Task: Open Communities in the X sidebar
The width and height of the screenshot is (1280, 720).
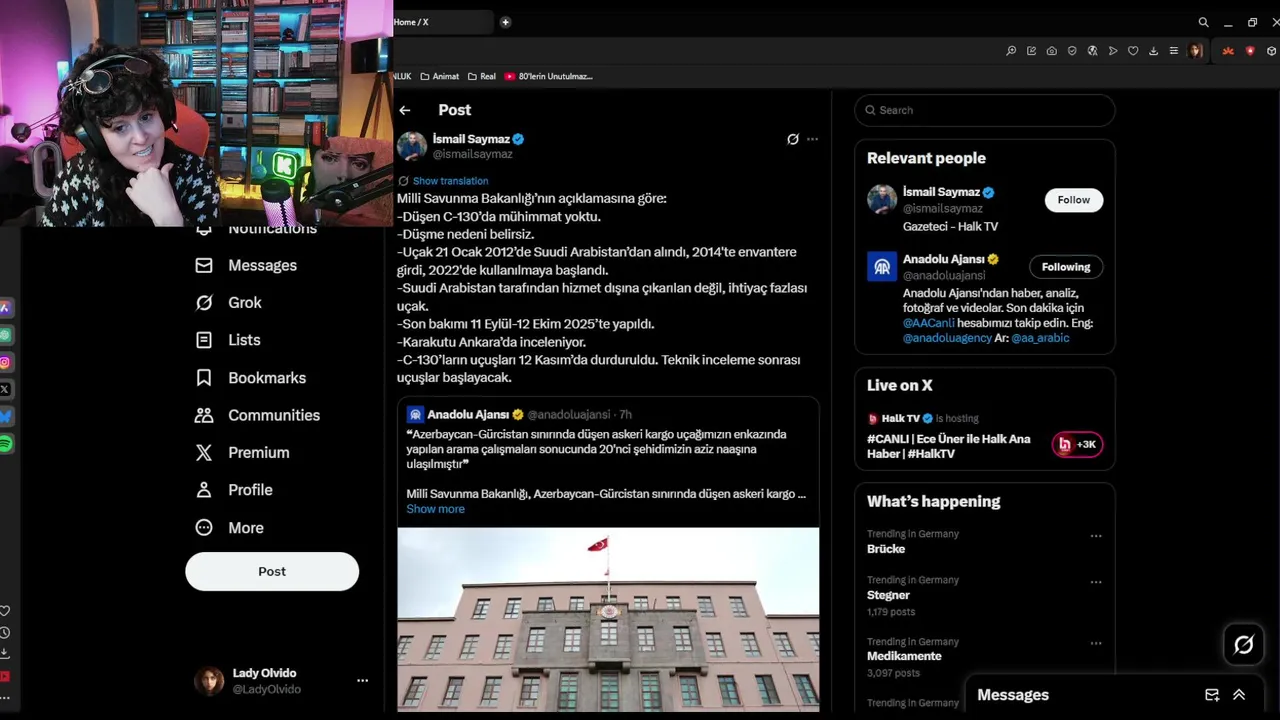Action: [258, 415]
